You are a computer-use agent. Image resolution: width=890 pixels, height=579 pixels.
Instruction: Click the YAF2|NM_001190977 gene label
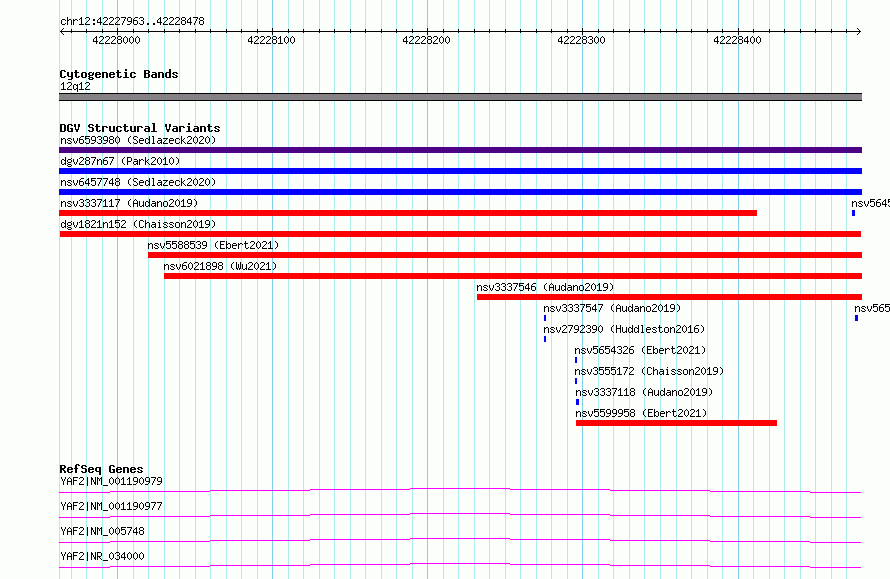click(111, 506)
